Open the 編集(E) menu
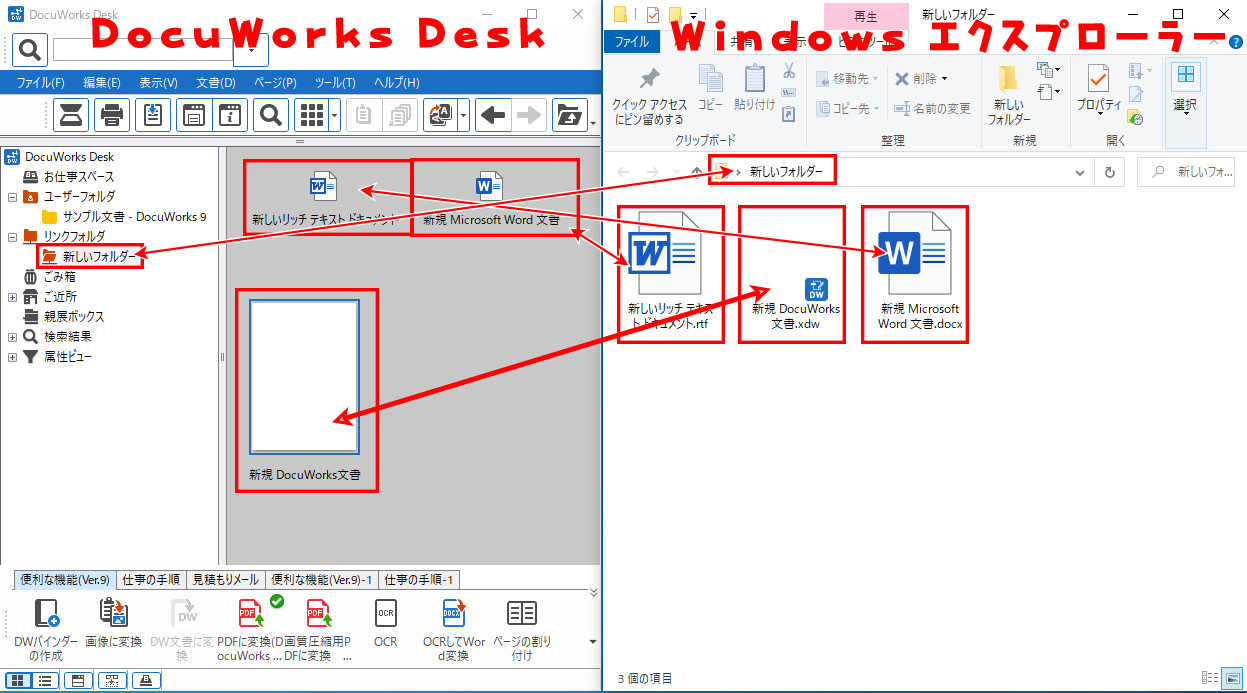The height and width of the screenshot is (693, 1247). pos(102,82)
